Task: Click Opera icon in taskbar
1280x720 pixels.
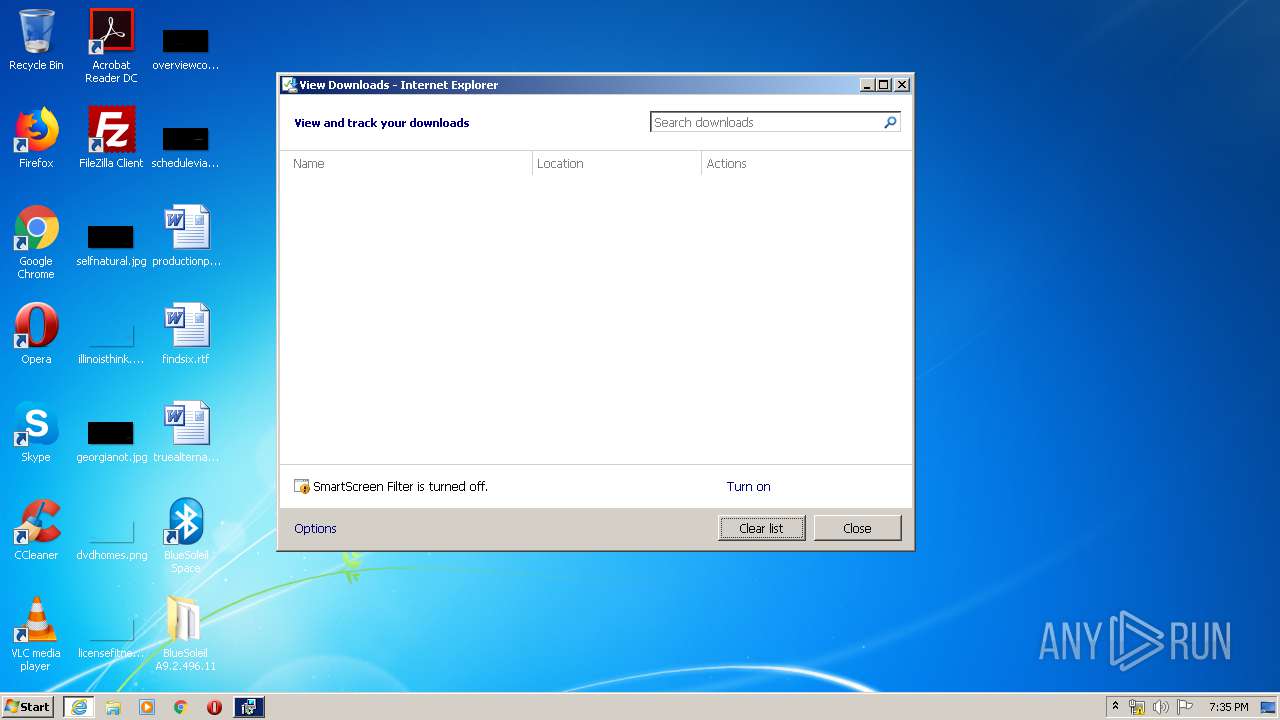Action: pos(214,707)
